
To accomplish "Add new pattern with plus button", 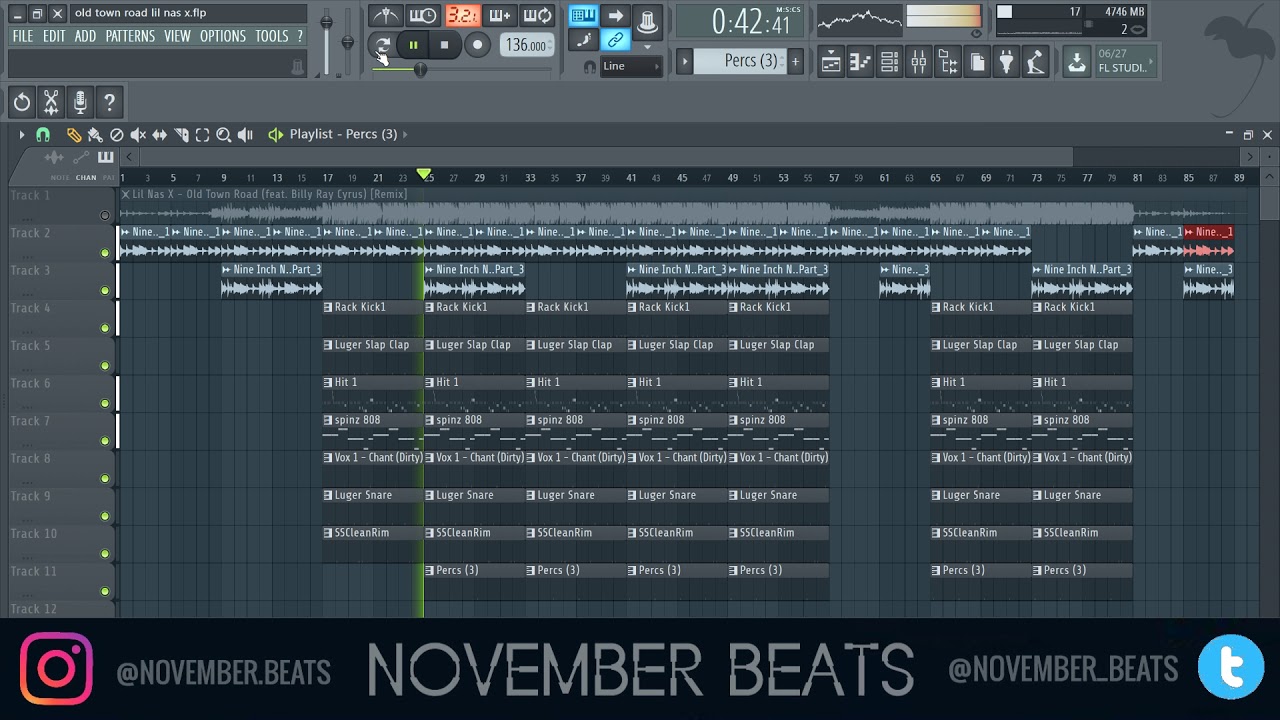I will coord(795,61).
